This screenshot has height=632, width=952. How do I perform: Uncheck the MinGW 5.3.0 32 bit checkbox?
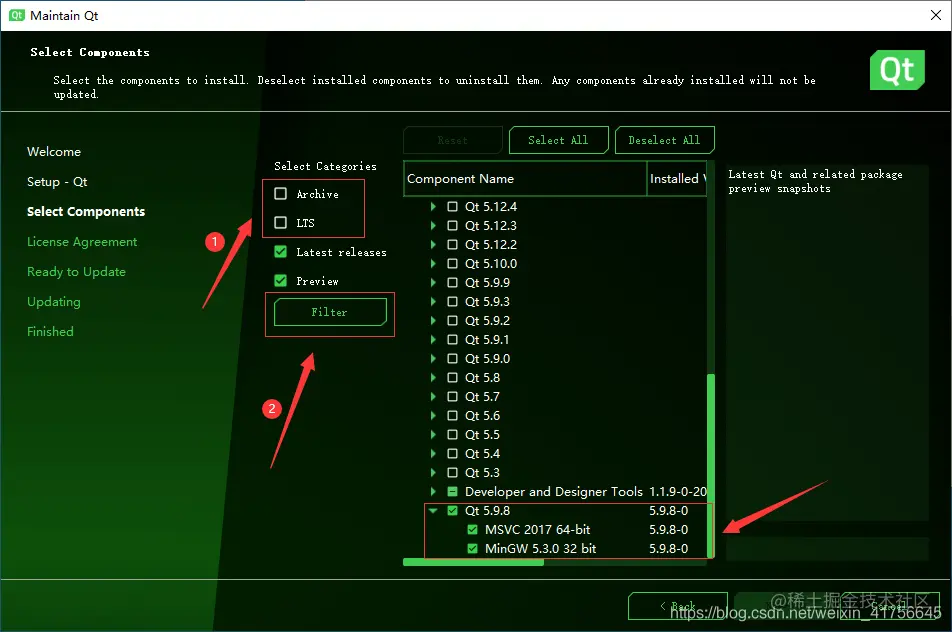pos(472,549)
